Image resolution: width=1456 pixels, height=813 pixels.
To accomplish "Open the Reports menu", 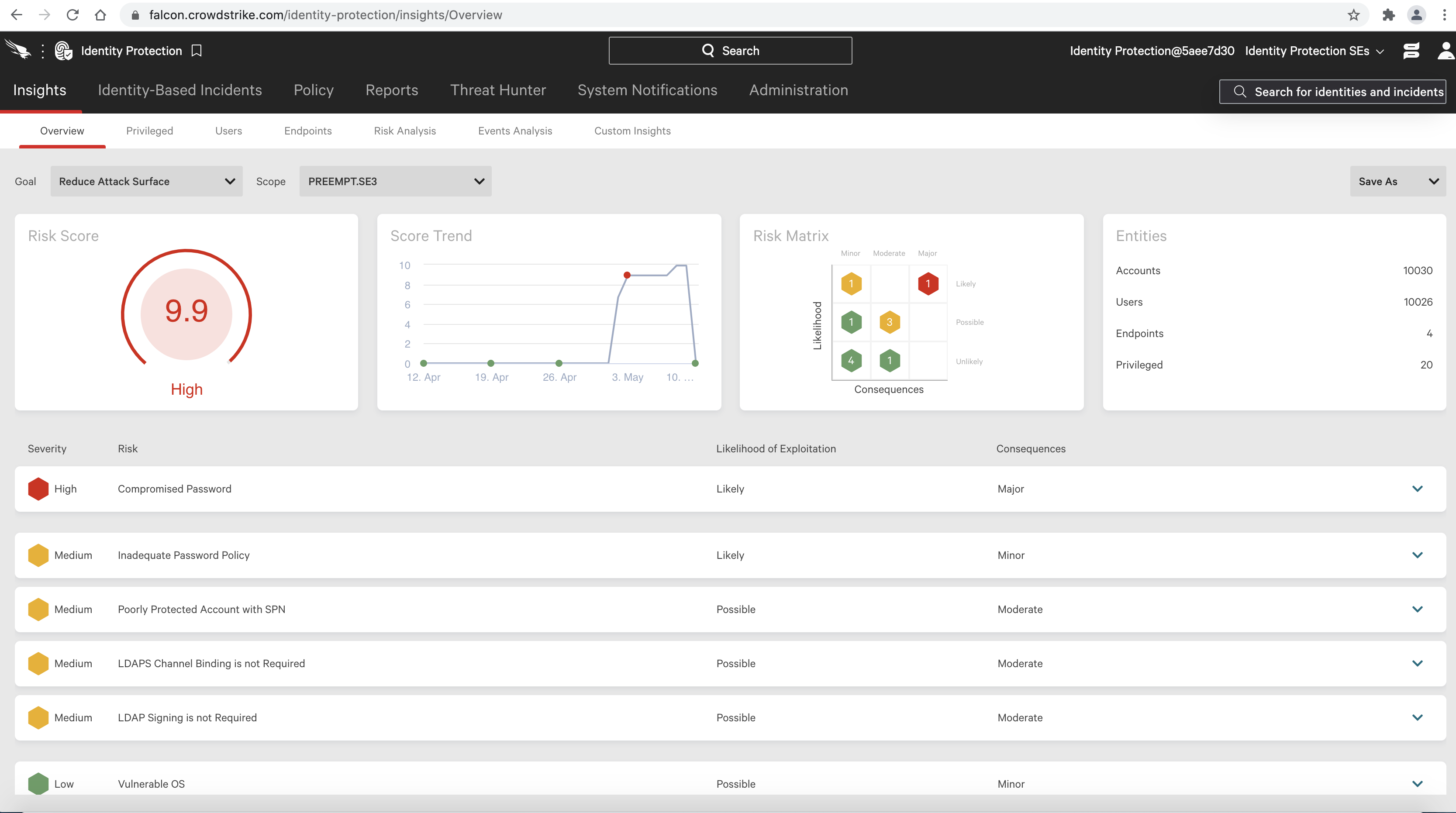I will (392, 90).
